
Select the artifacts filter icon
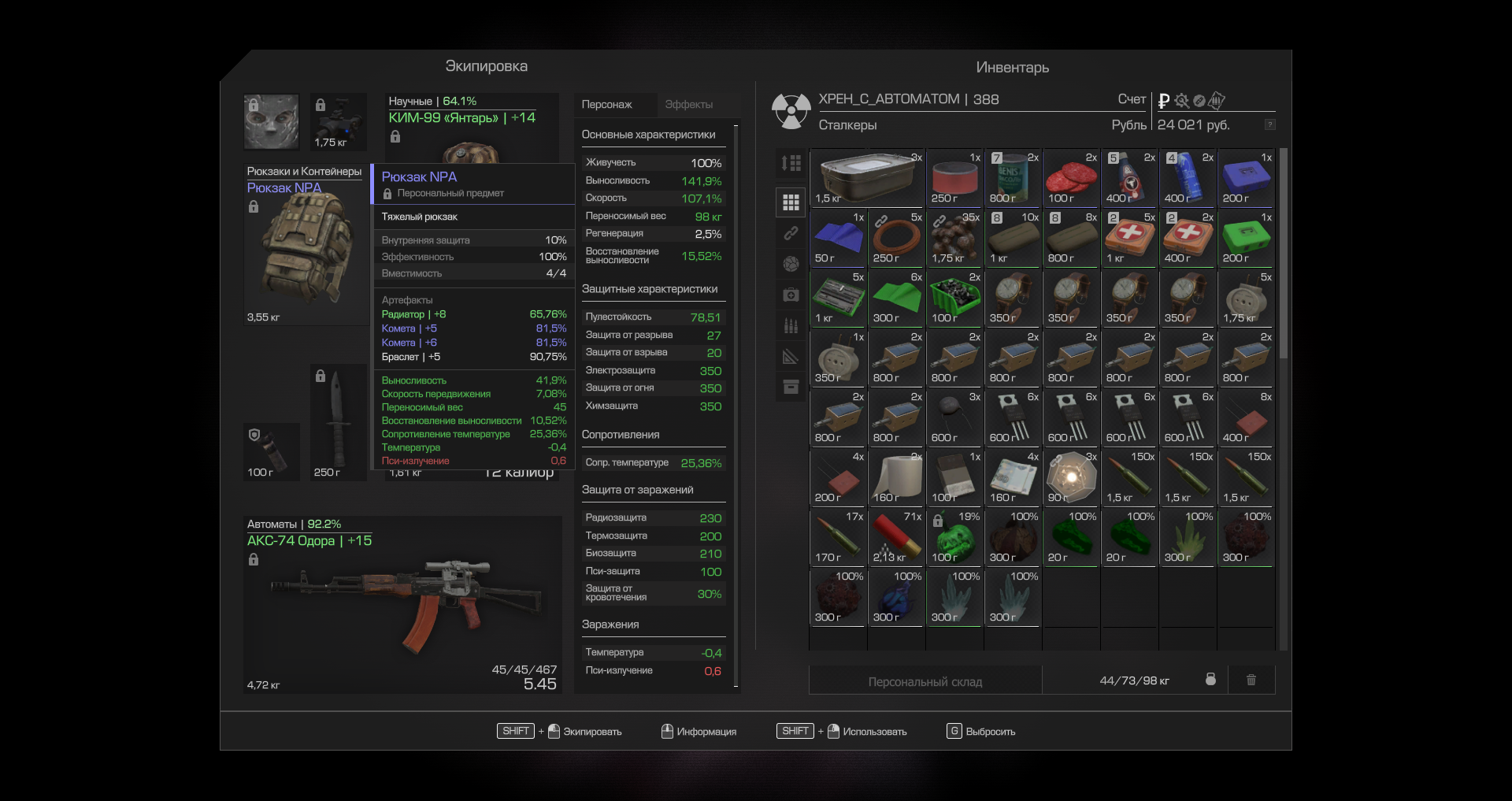(x=791, y=264)
